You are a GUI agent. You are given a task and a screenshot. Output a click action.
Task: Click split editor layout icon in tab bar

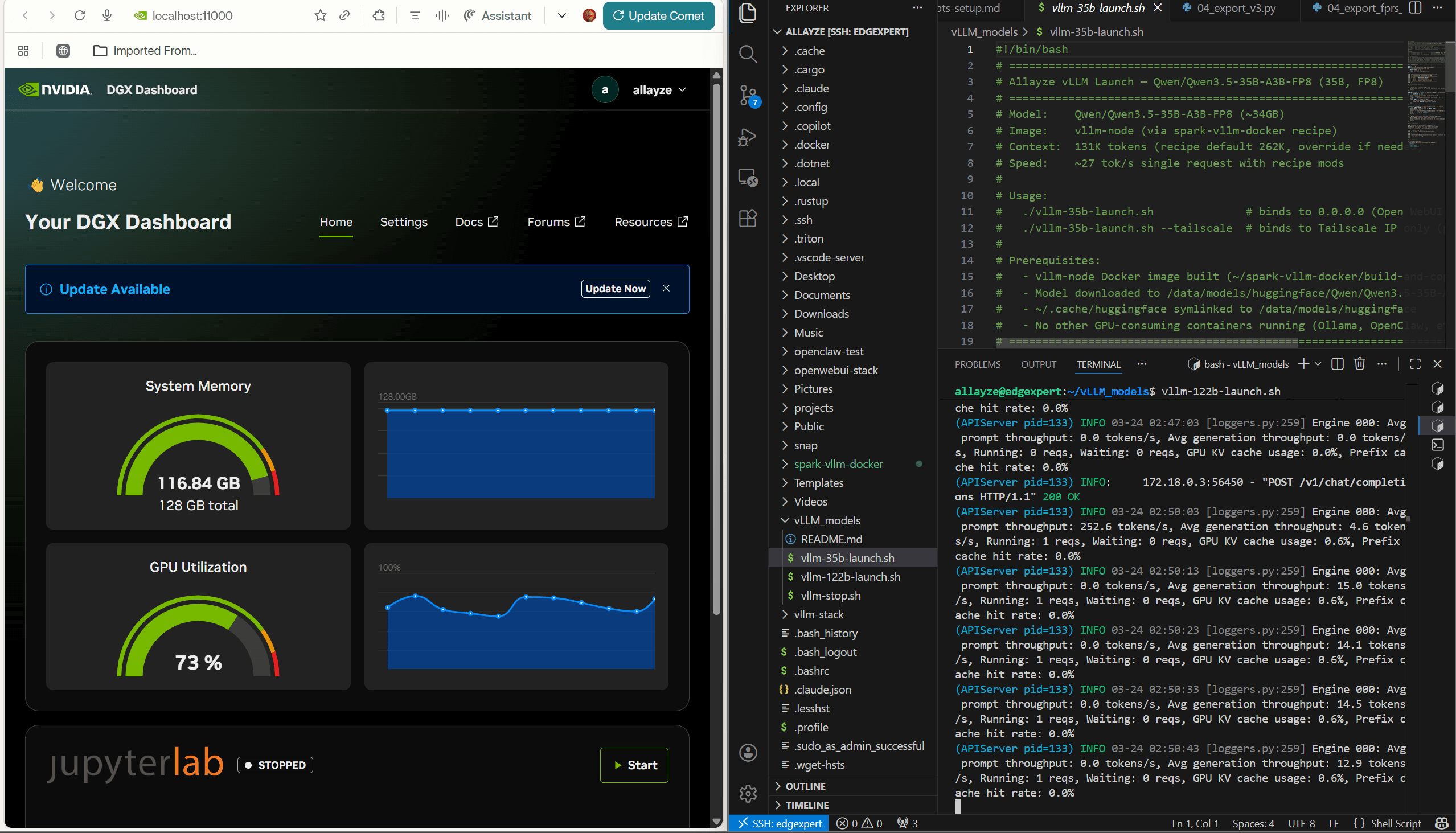click(x=1415, y=8)
